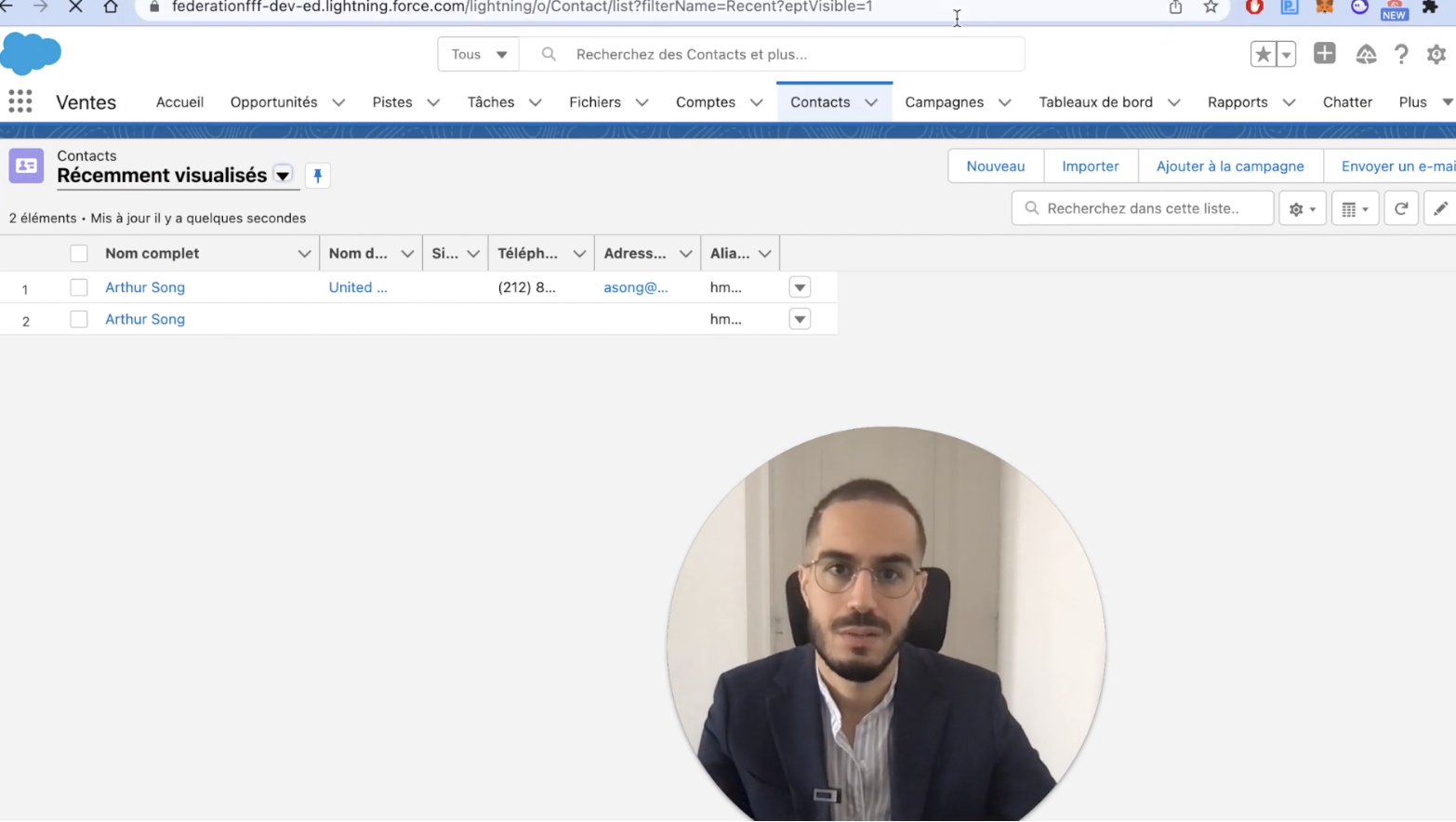Click the refresh list icon

1400,209
